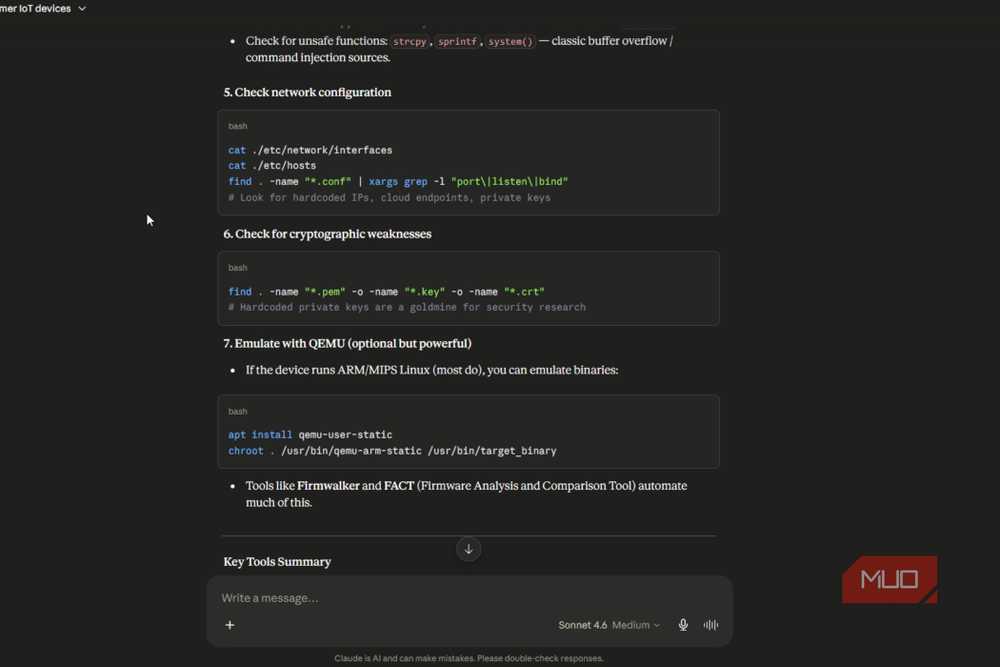Click the 'sprintf' inline code
Screen dimensions: 1000x667
click(x=457, y=41)
